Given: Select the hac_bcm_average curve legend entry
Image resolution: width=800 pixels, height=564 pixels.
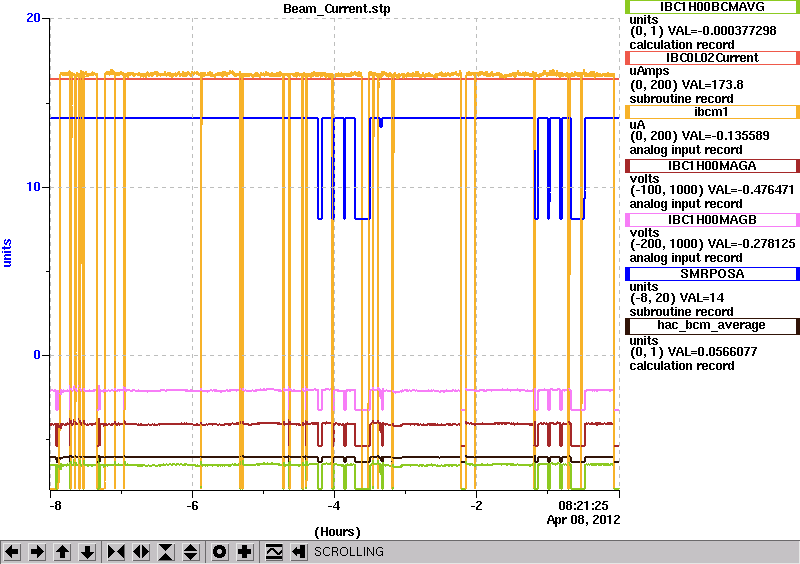Looking at the screenshot, I should pos(712,326).
